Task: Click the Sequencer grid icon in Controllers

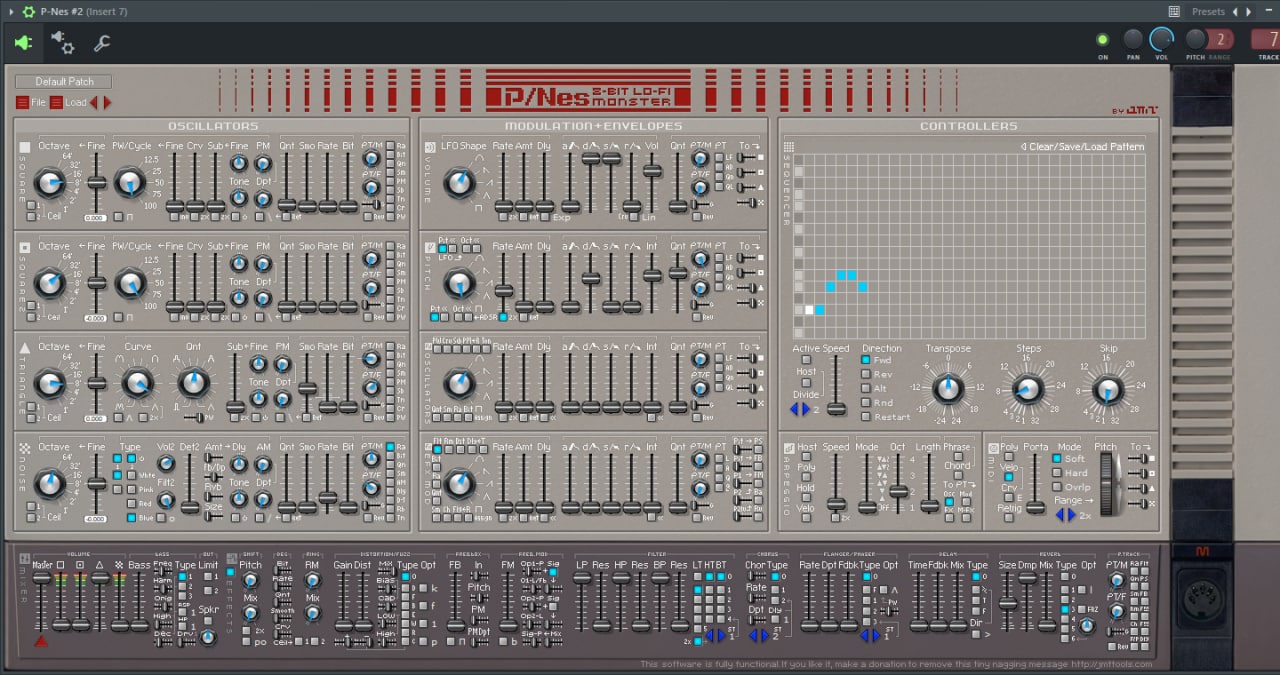Action: click(x=788, y=146)
